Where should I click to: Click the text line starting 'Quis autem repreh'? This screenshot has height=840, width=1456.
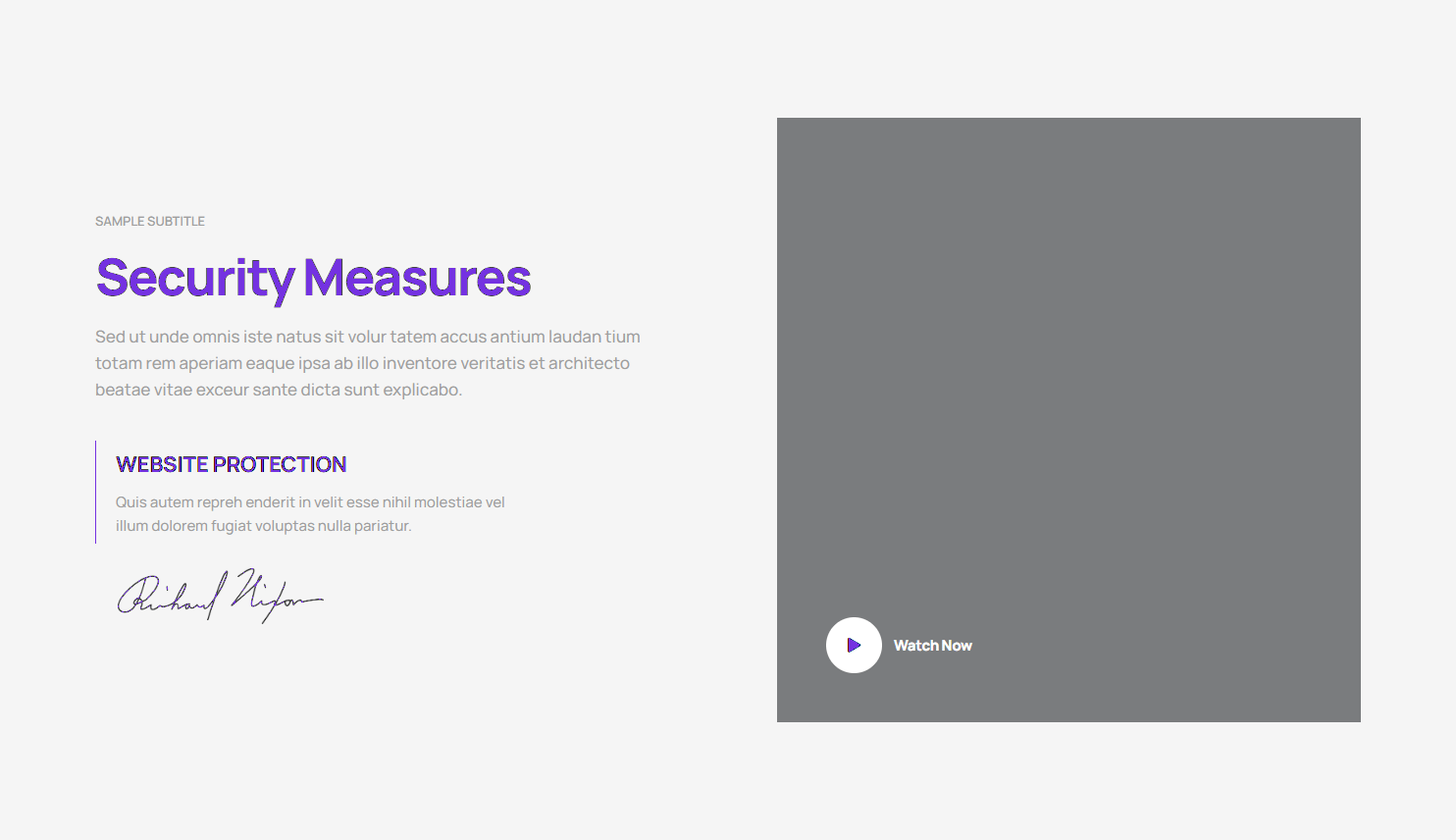tap(310, 502)
